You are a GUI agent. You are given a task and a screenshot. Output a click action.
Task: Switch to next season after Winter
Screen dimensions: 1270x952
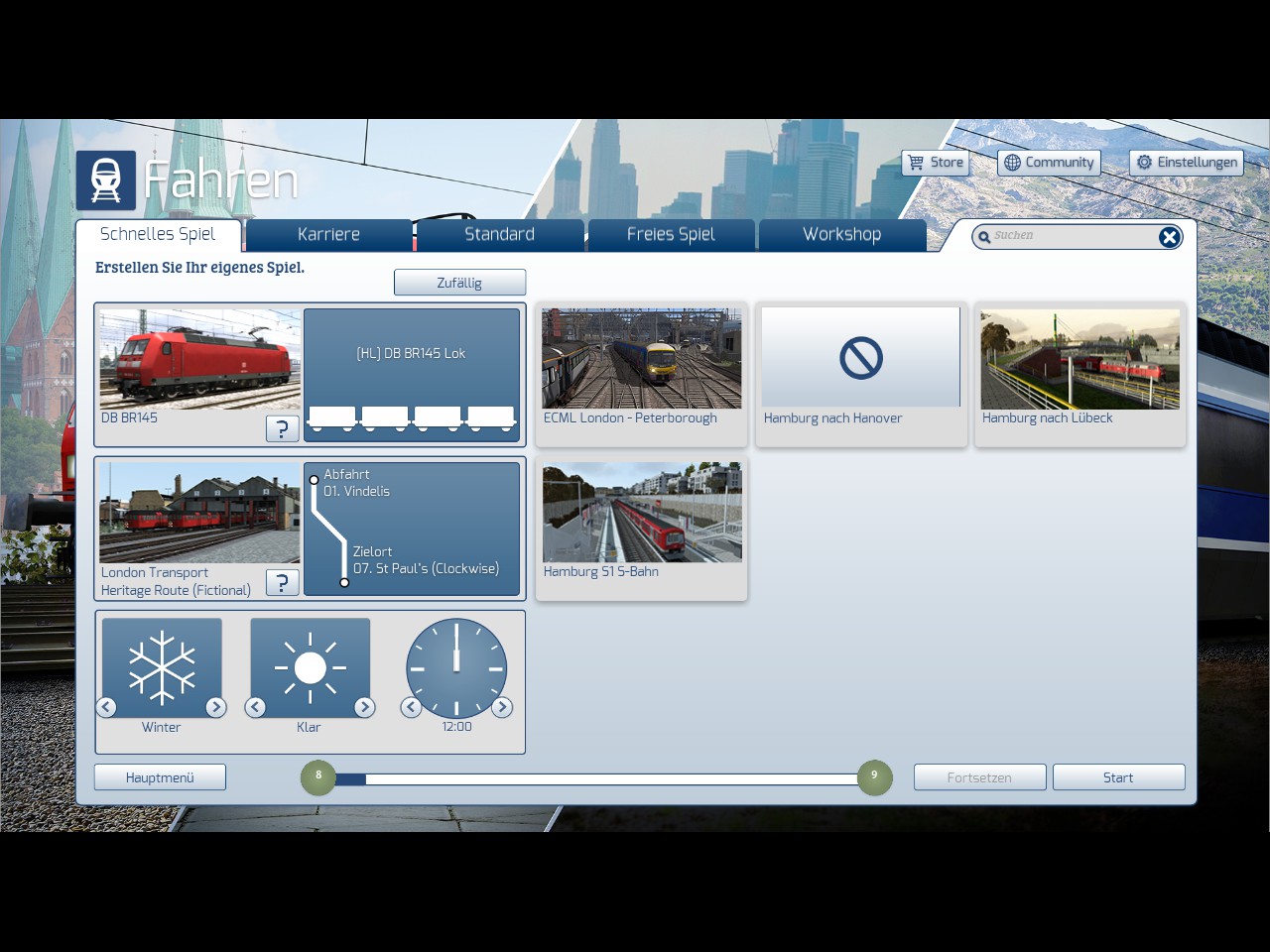click(215, 707)
